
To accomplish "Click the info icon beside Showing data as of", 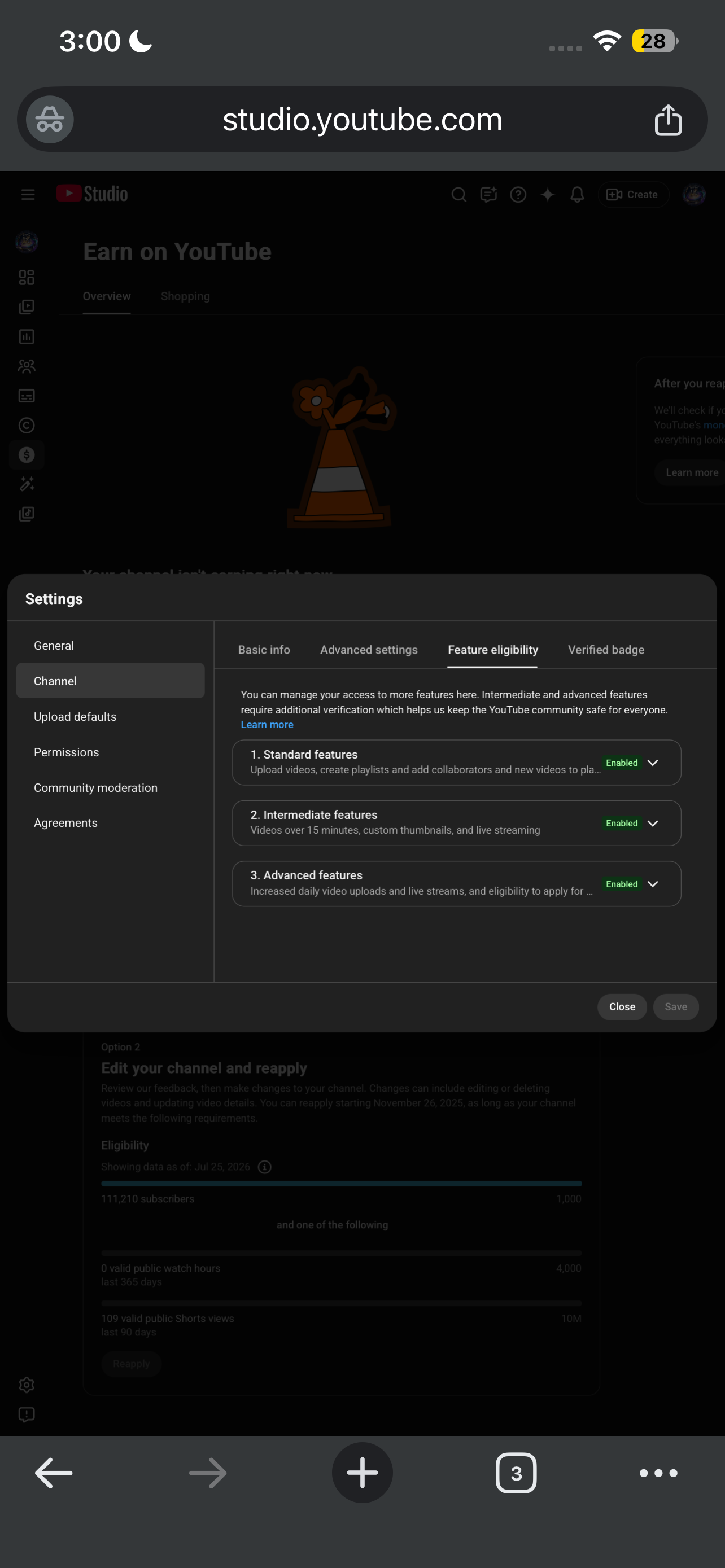I will click(x=265, y=1166).
